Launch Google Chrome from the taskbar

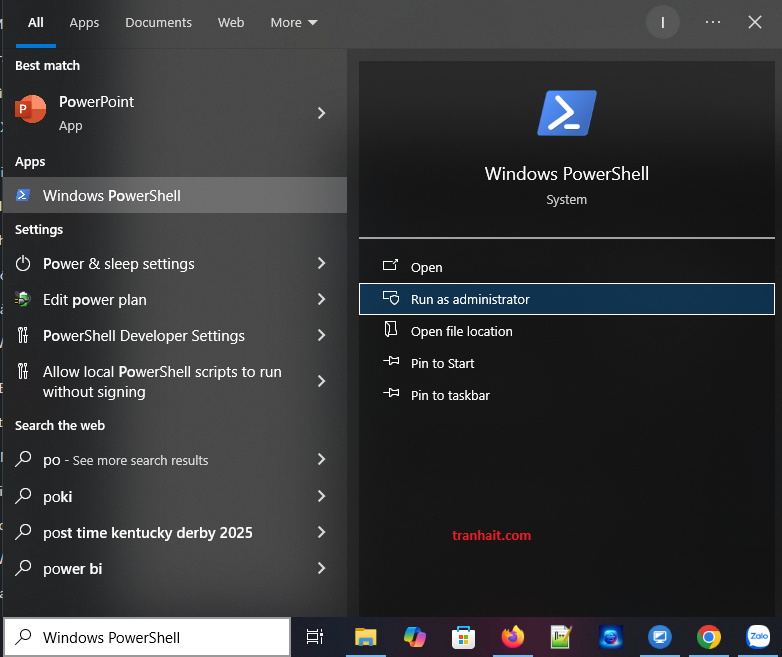pyautogui.click(x=709, y=637)
